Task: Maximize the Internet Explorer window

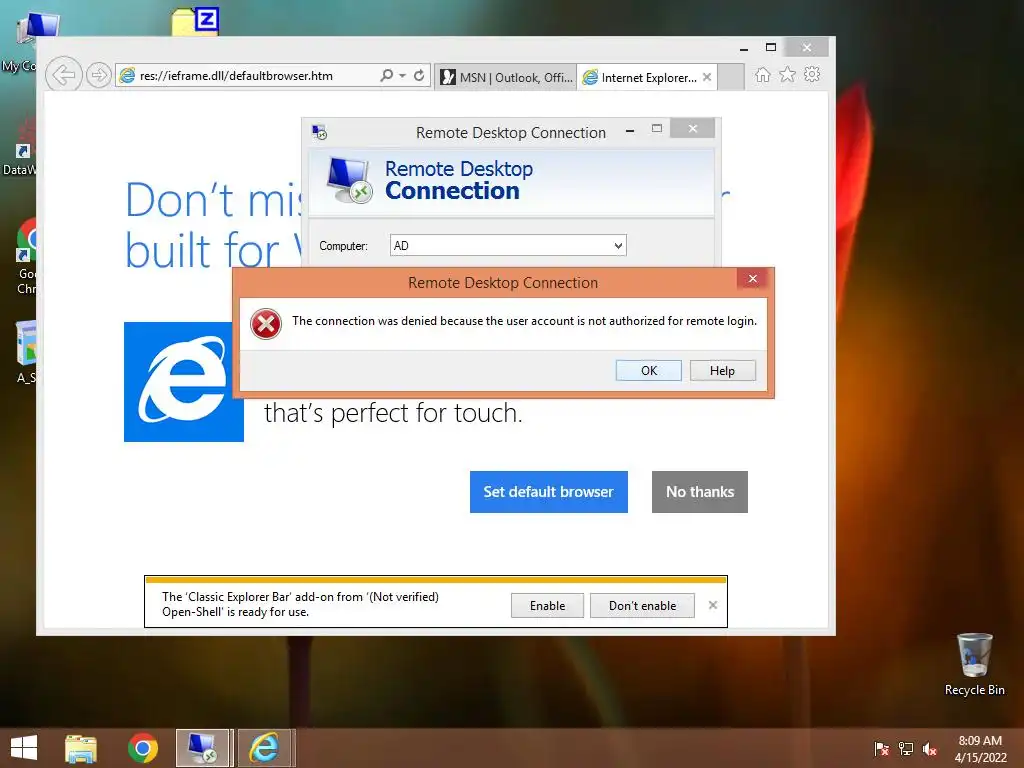Action: tap(771, 47)
